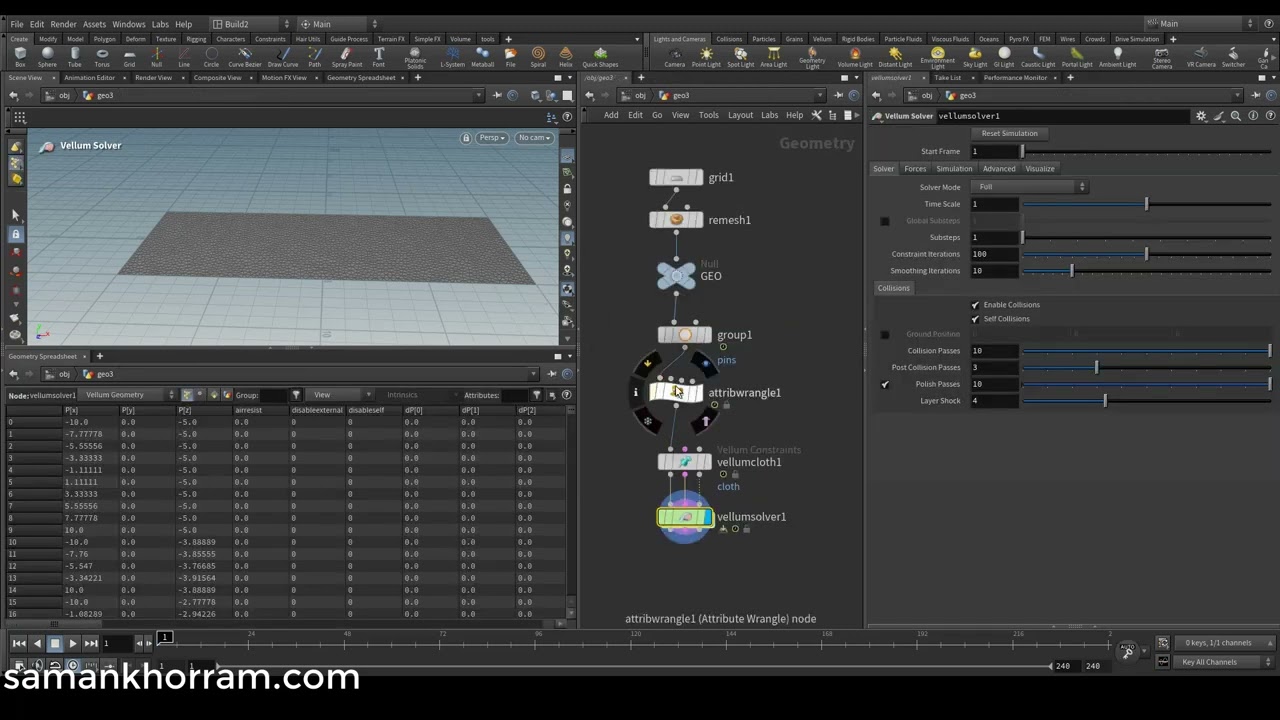The image size is (1280, 720).
Task: Toggle viewport lock icon beside Persp
Action: click(466, 138)
